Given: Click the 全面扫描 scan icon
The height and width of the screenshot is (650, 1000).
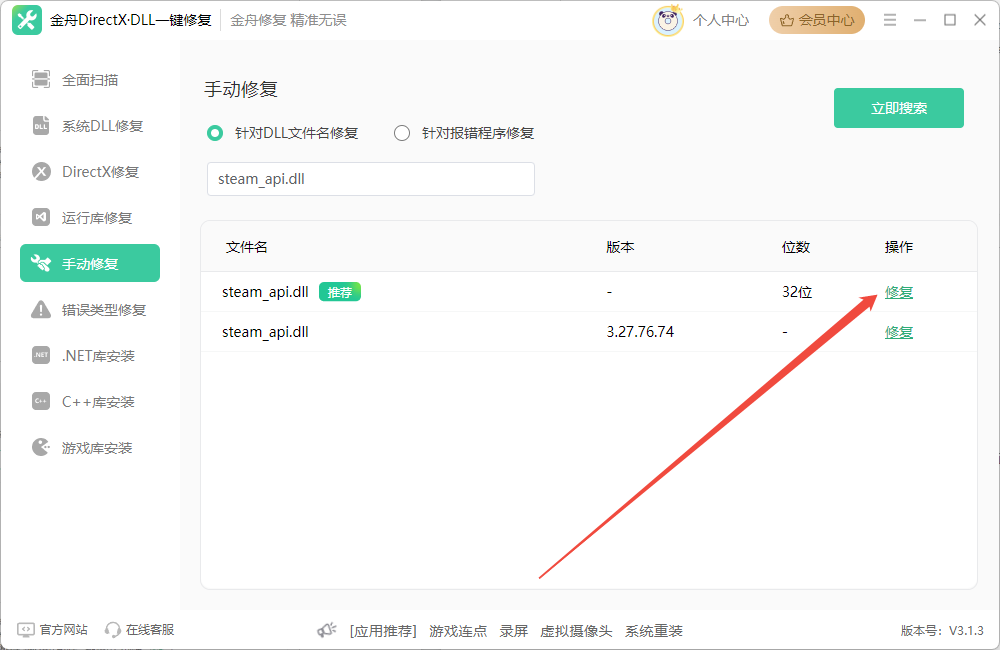Looking at the screenshot, I should pos(41,80).
